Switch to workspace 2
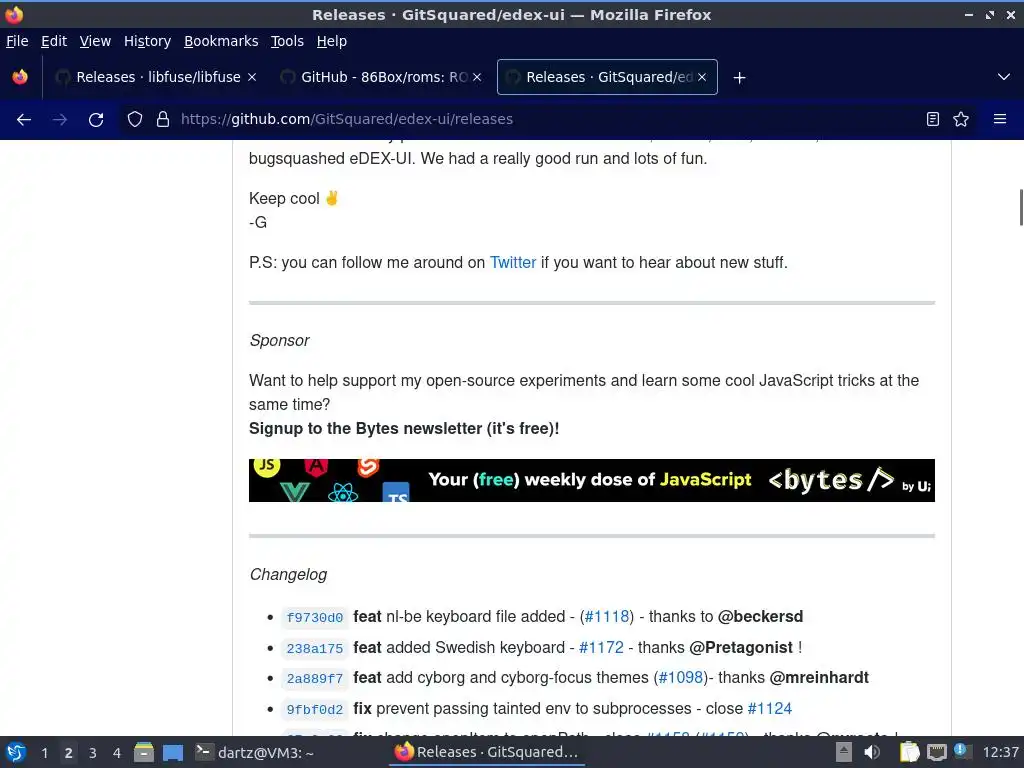Image resolution: width=1024 pixels, height=768 pixels. [x=69, y=753]
